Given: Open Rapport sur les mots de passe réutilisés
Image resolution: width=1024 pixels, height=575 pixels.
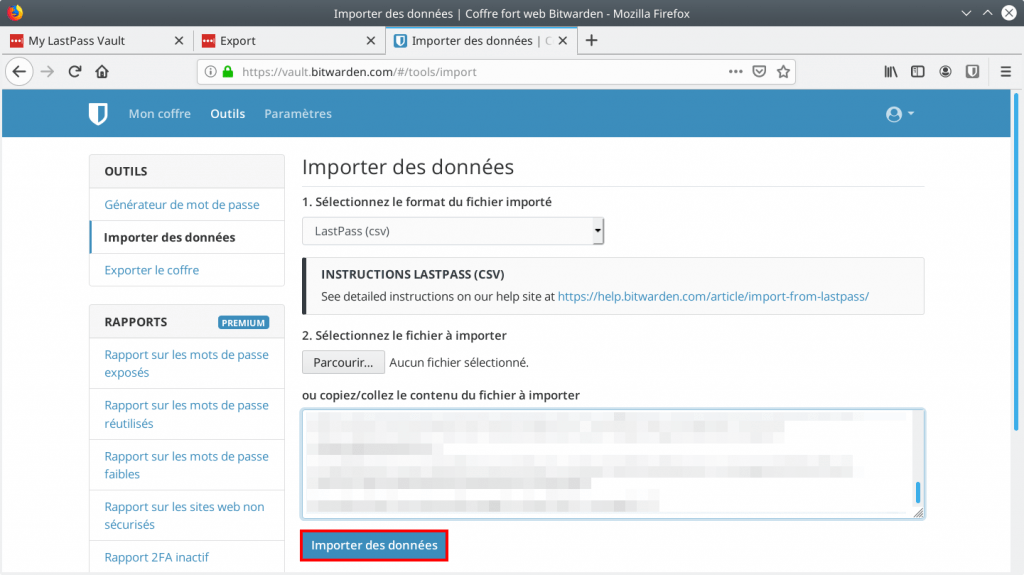Looking at the screenshot, I should pos(186,414).
